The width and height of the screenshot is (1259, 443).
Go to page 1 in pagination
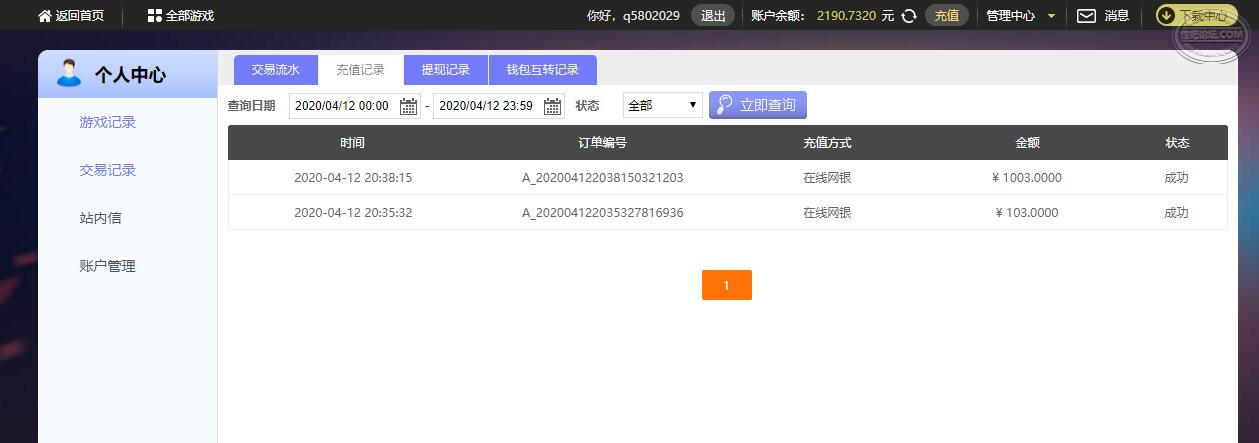pos(727,285)
